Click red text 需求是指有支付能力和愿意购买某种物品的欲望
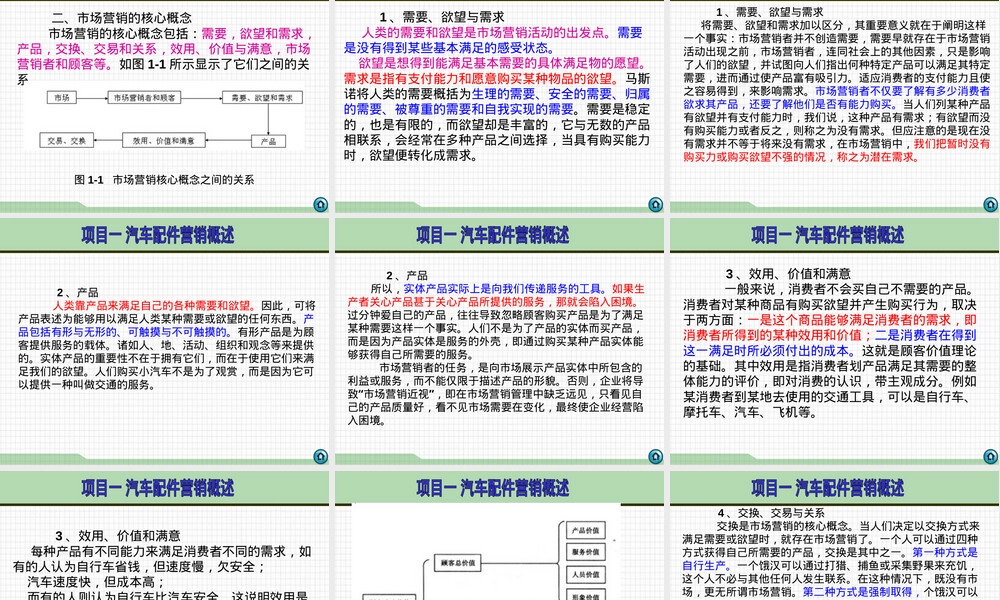The image size is (1000, 600). [481, 78]
